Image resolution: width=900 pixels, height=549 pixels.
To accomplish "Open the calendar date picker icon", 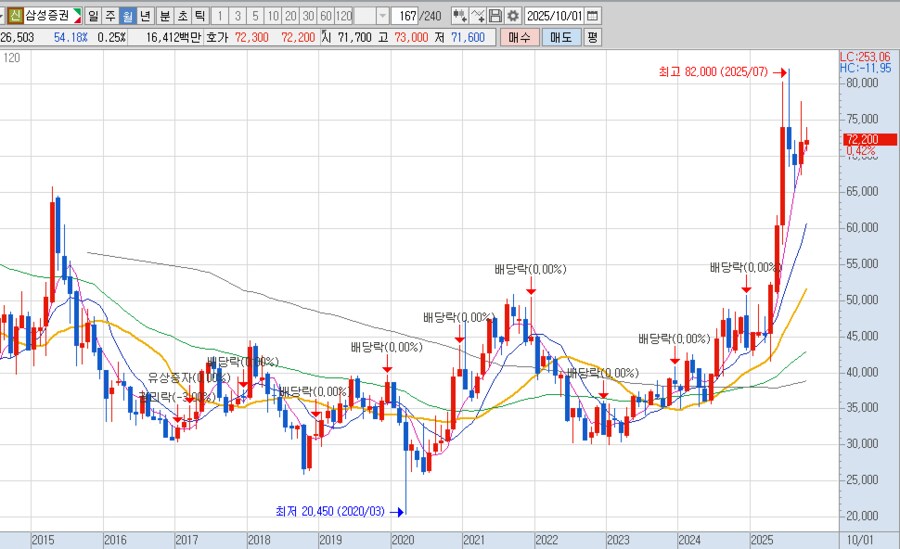I will coord(592,16).
